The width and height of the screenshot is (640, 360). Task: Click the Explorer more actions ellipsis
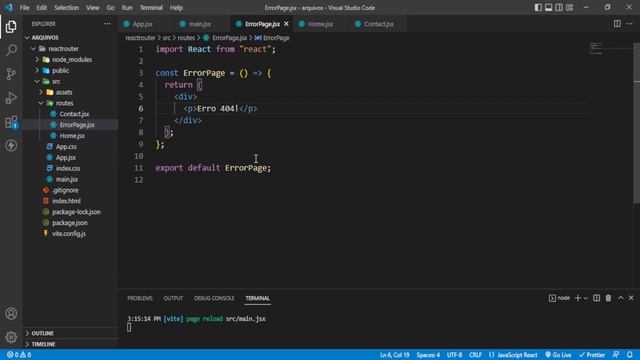[x=107, y=24]
